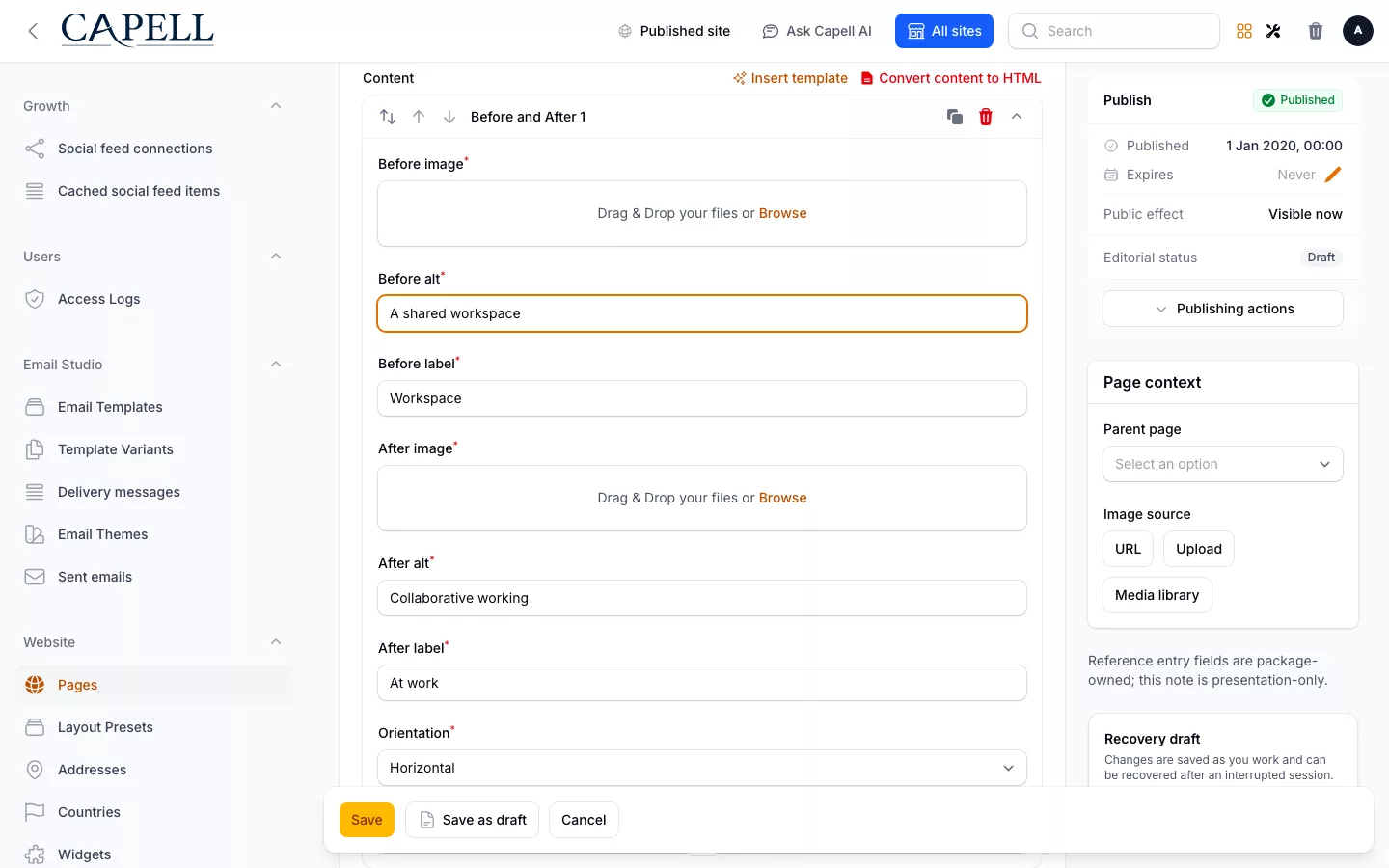Edit expiry date with pencil icon
The image size is (1389, 868).
[x=1333, y=175]
